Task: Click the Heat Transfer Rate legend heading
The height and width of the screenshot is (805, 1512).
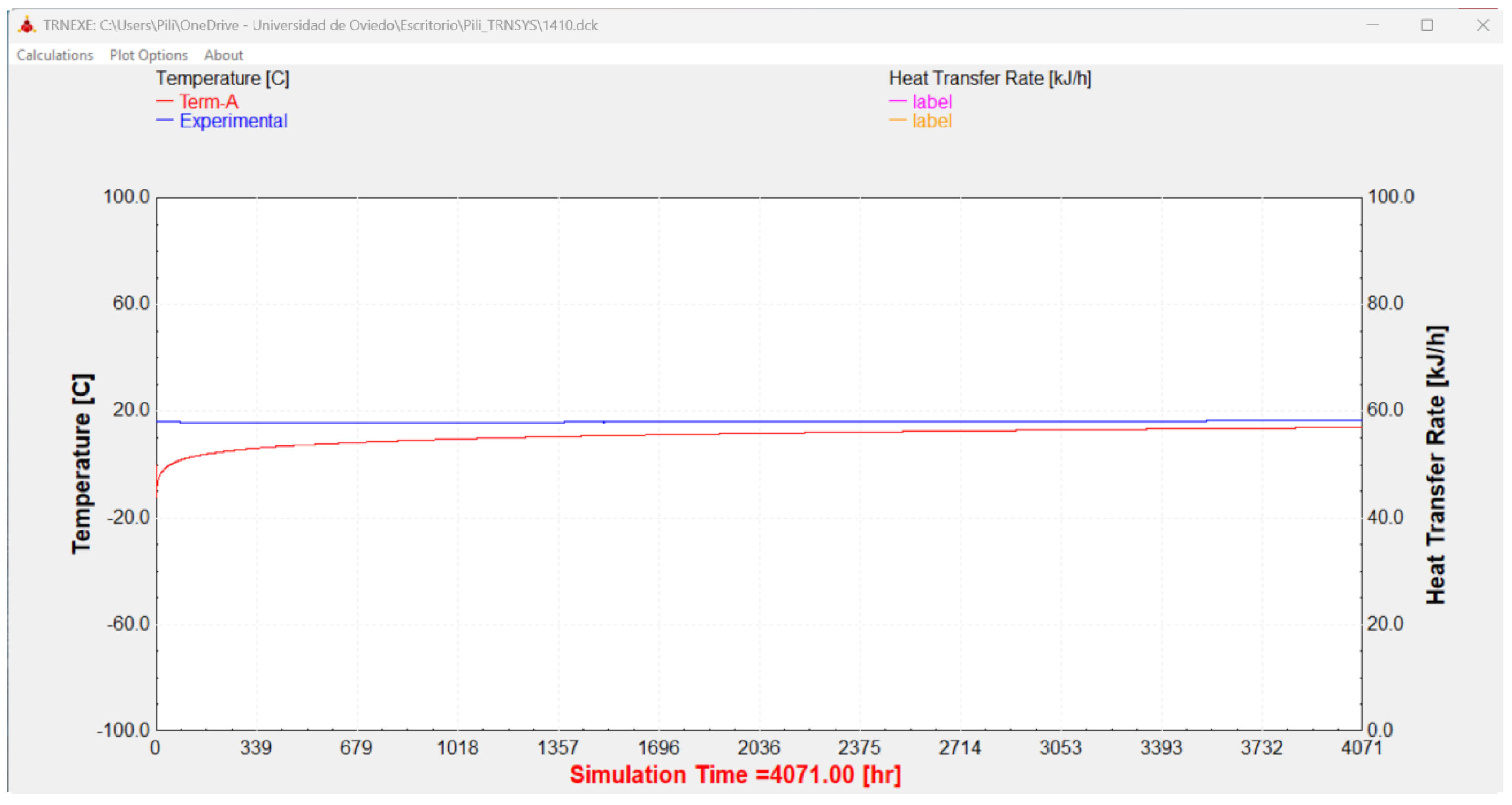Action: click(990, 78)
